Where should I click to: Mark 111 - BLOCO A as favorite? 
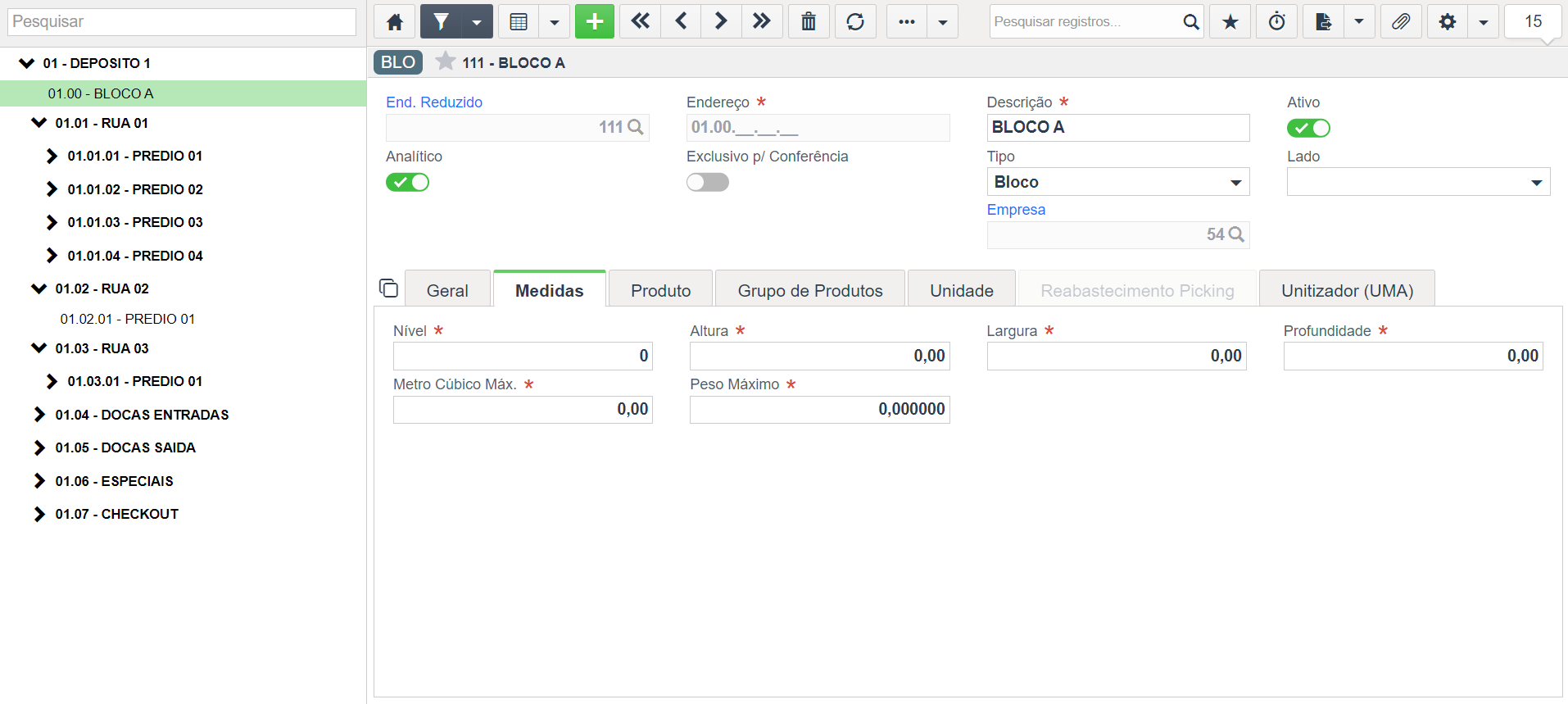(x=445, y=61)
